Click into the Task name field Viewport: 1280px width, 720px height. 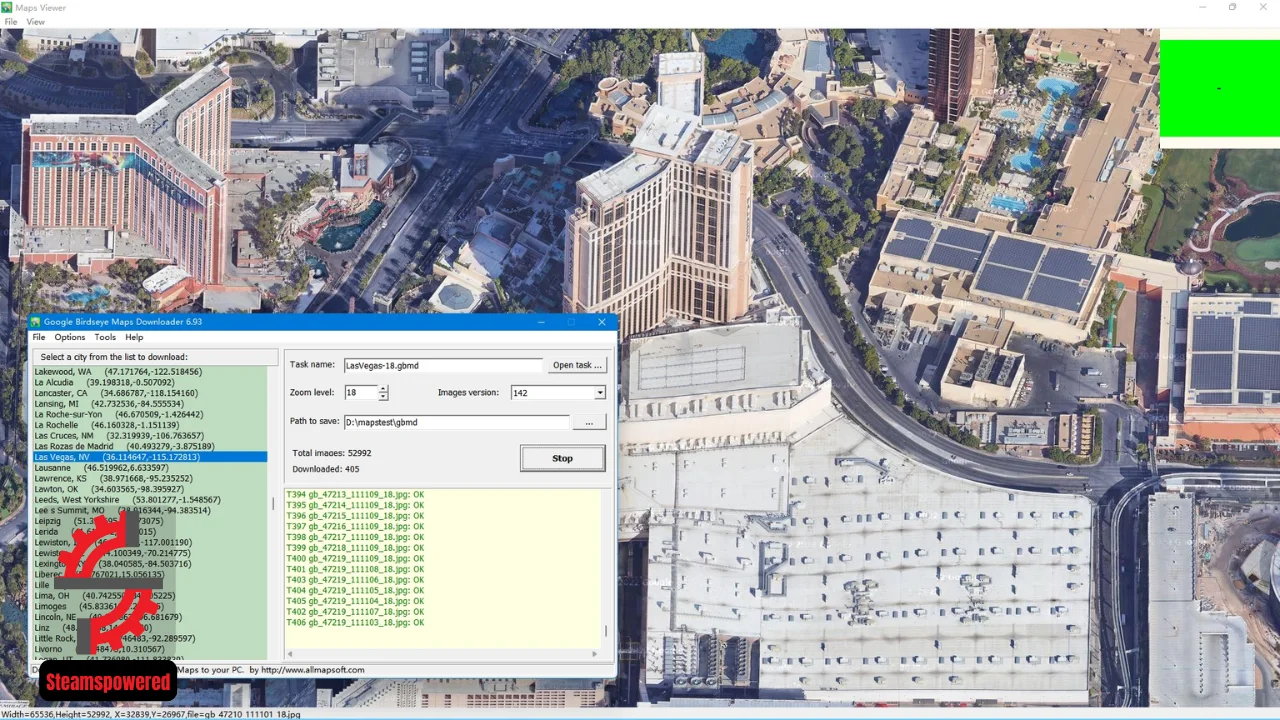443,366
